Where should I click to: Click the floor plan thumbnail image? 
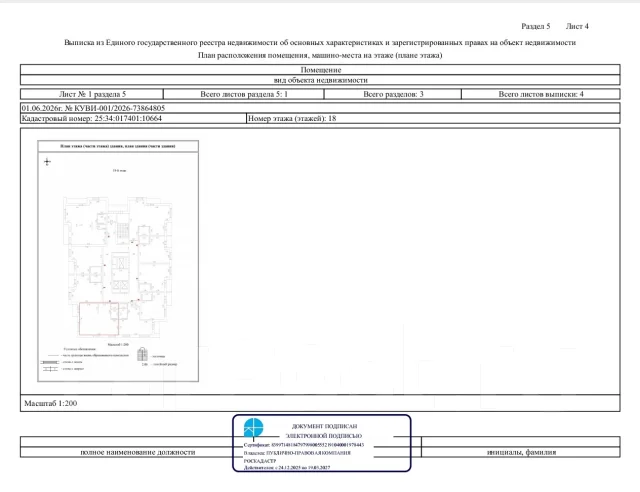pyautogui.click(x=118, y=261)
